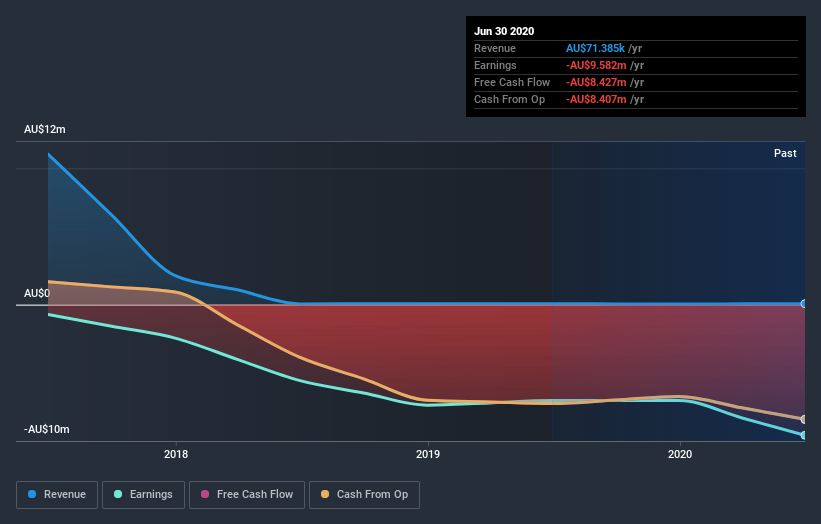This screenshot has height=524, width=821.
Task: Click the blue Revenue endpoint marker
Action: click(804, 304)
